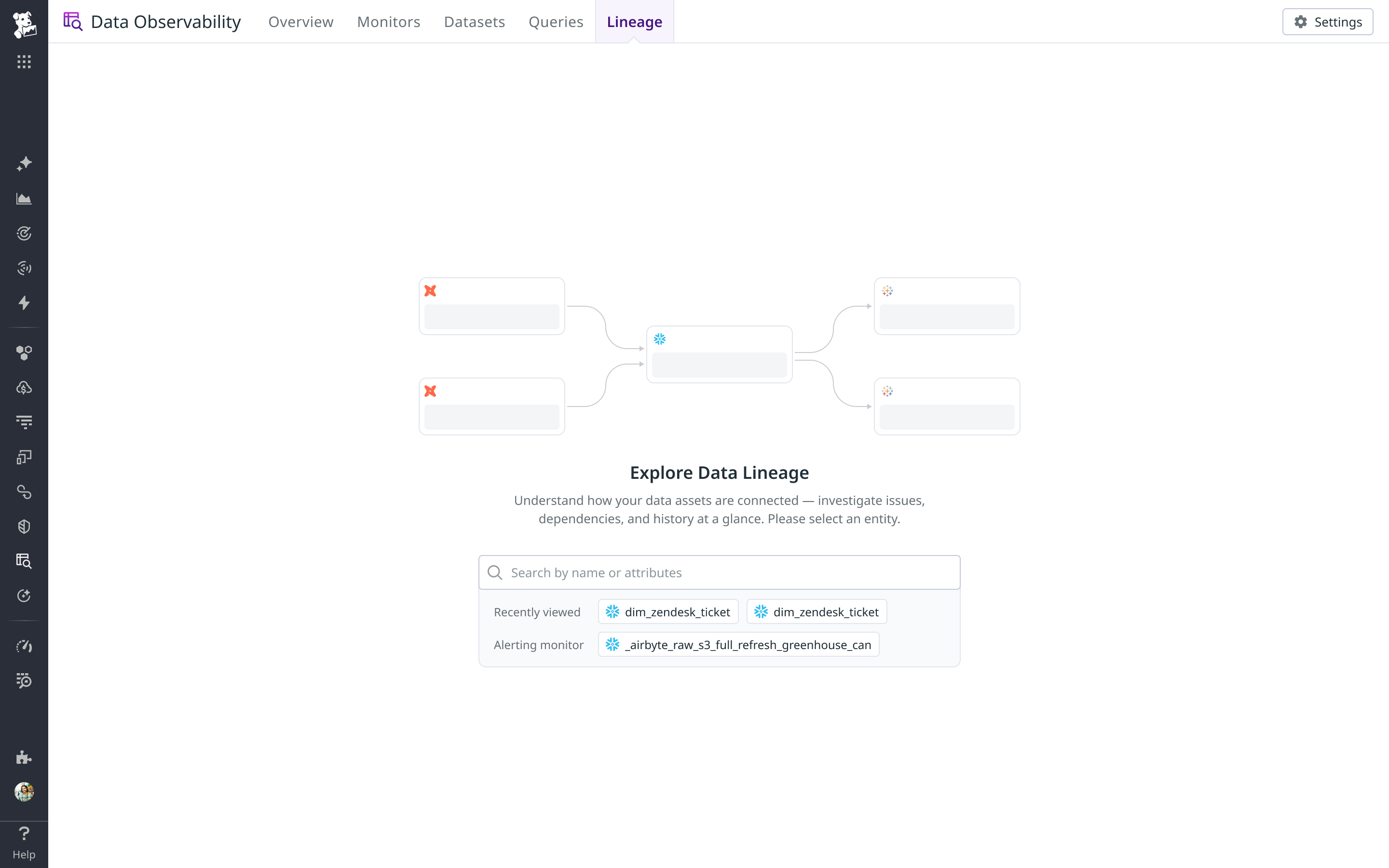The image size is (1389, 868).
Task: Open the Settings button
Action: (x=1328, y=22)
